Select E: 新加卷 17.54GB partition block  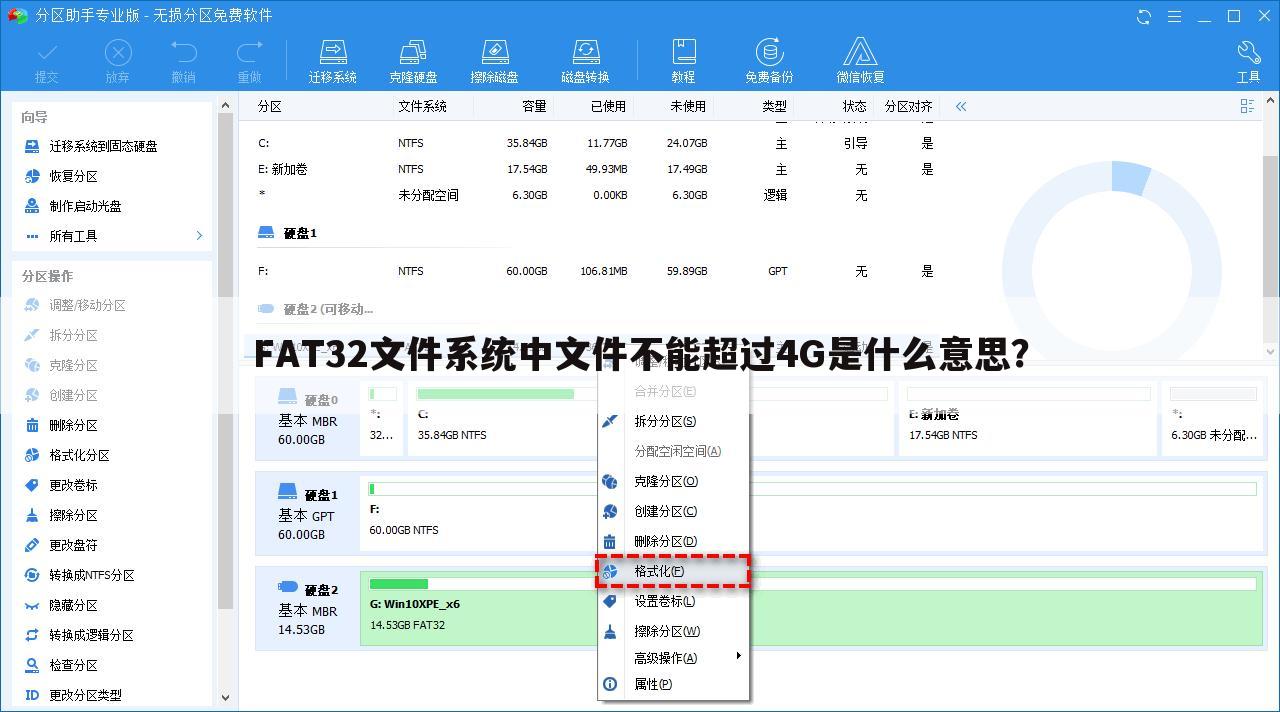(1026, 419)
